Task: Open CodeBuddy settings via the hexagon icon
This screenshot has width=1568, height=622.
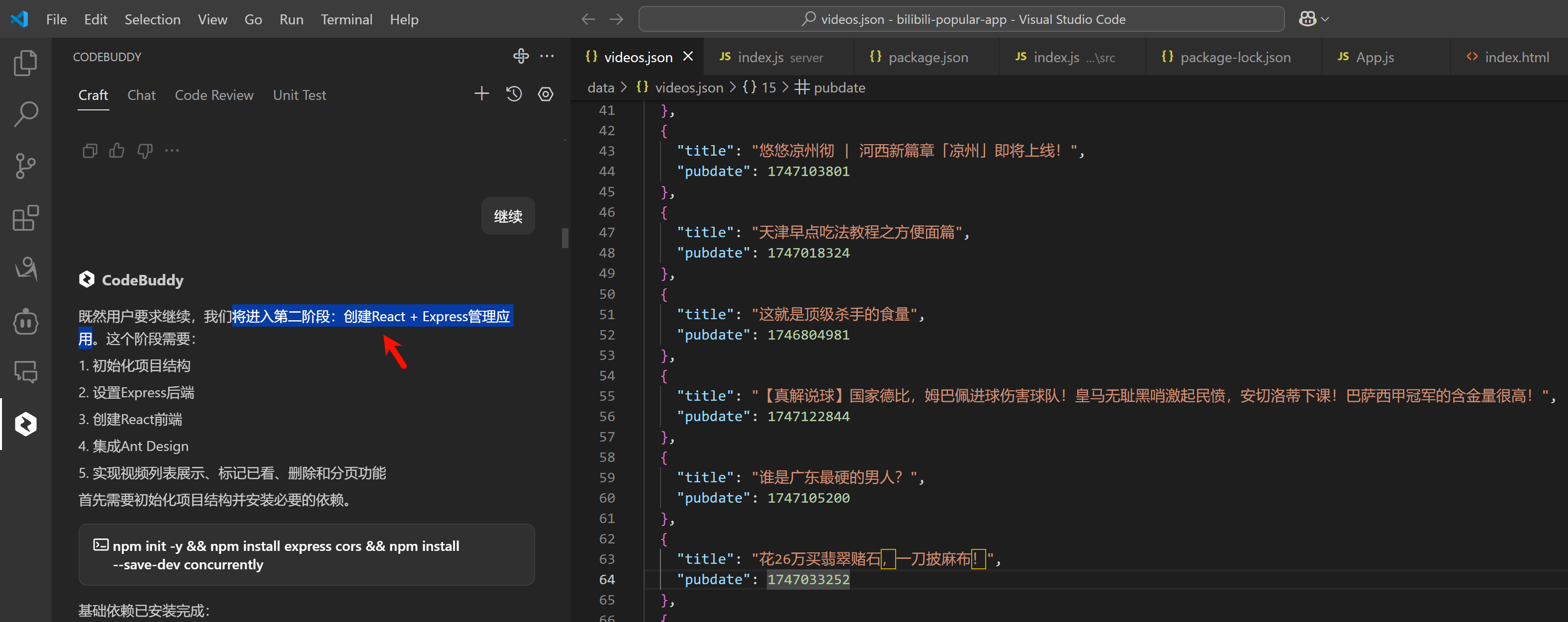Action: tap(546, 93)
